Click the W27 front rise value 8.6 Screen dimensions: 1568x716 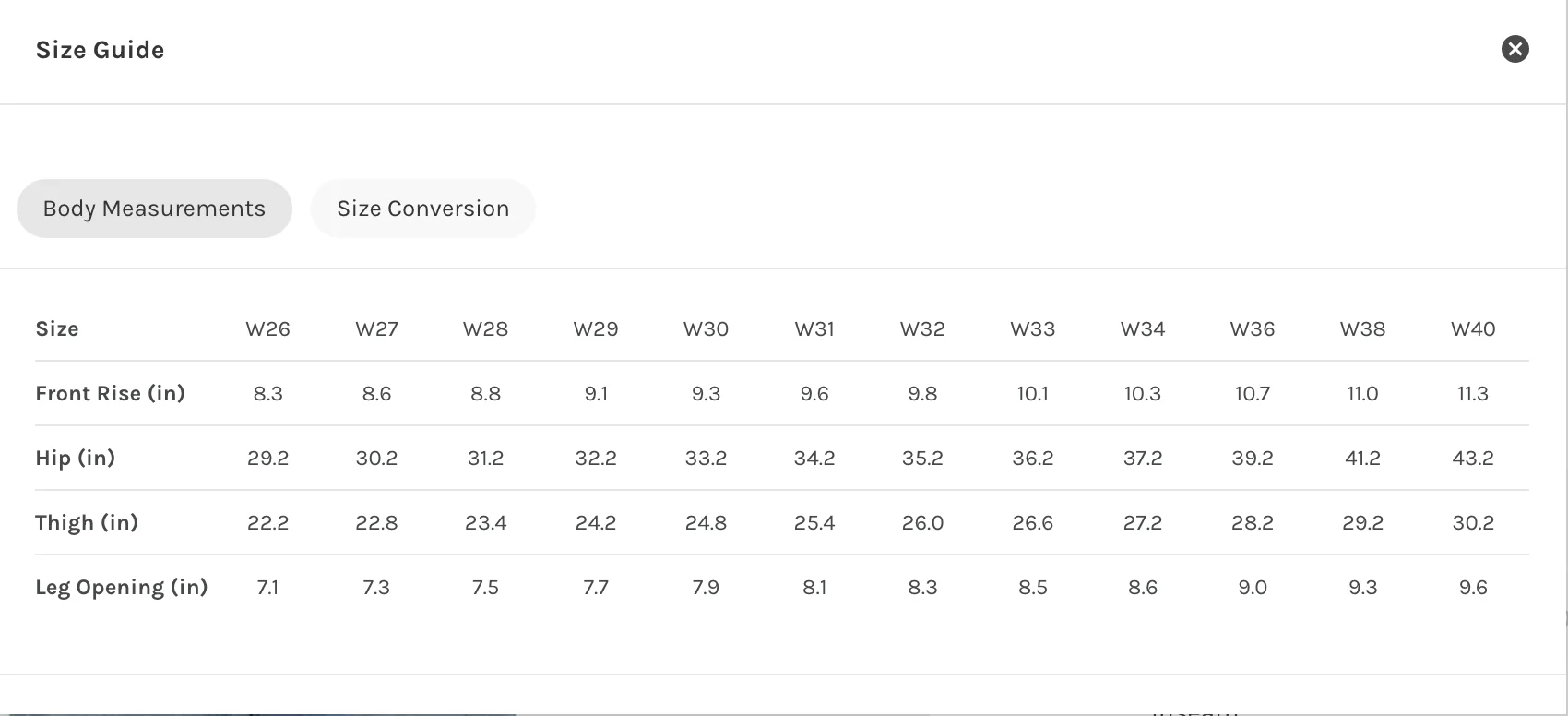tap(376, 394)
